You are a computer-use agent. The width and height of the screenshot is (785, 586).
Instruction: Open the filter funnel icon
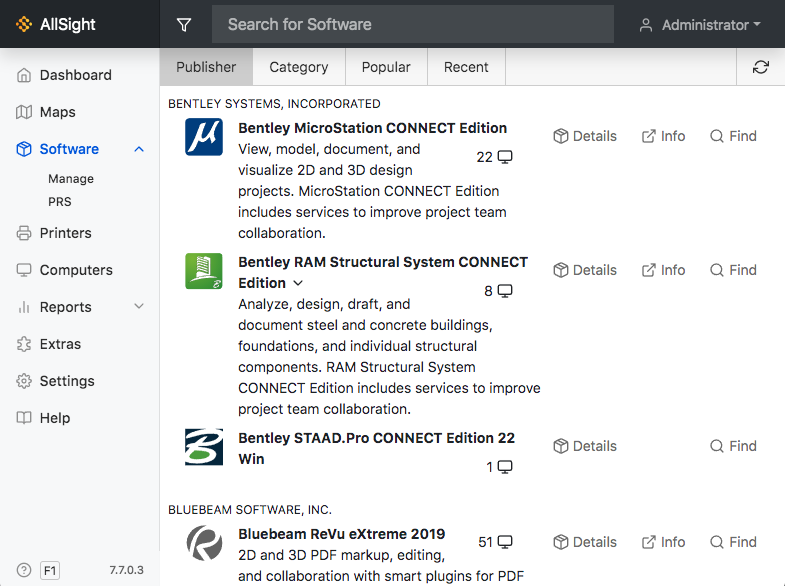coord(184,25)
